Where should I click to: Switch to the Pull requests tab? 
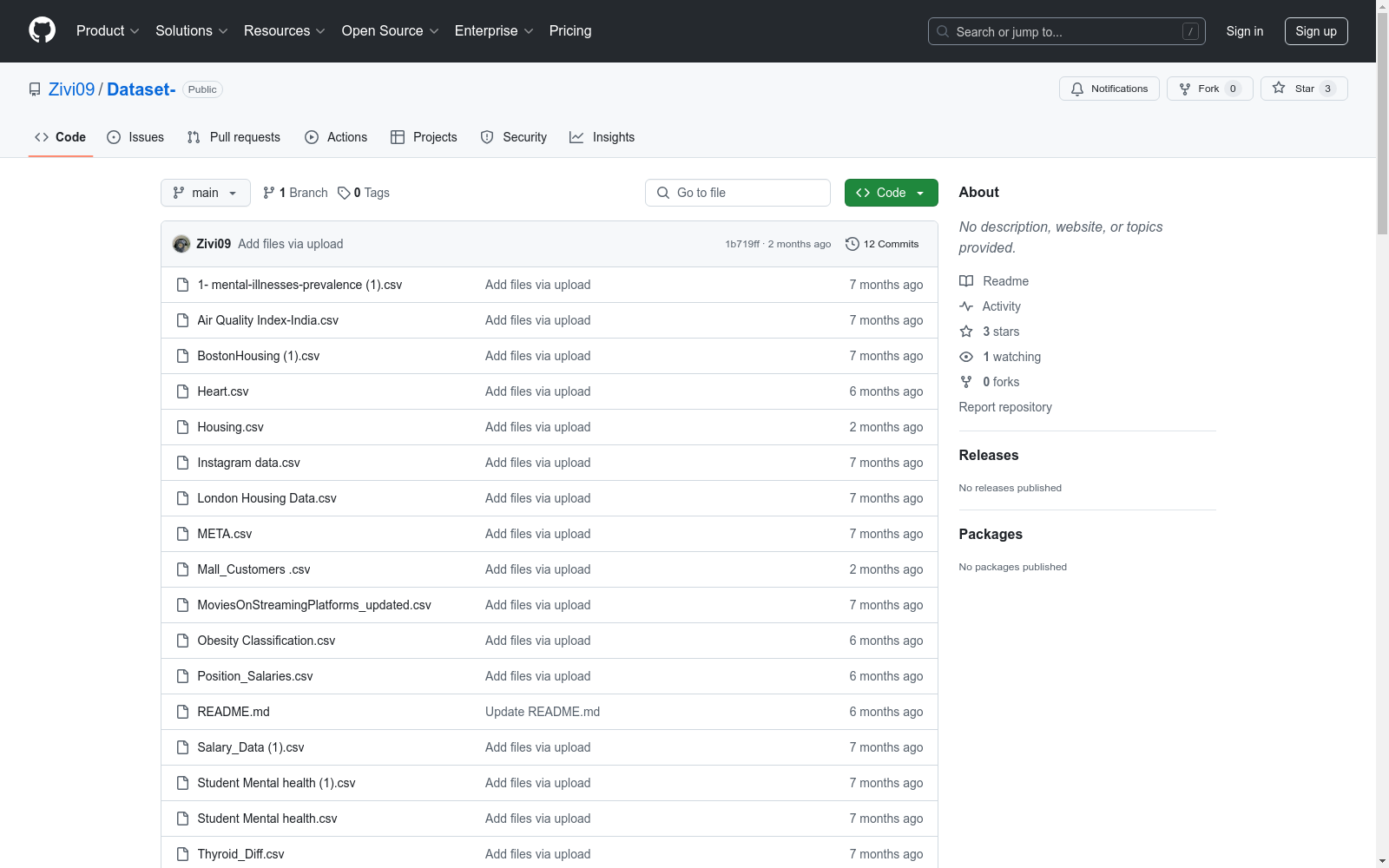(x=234, y=137)
